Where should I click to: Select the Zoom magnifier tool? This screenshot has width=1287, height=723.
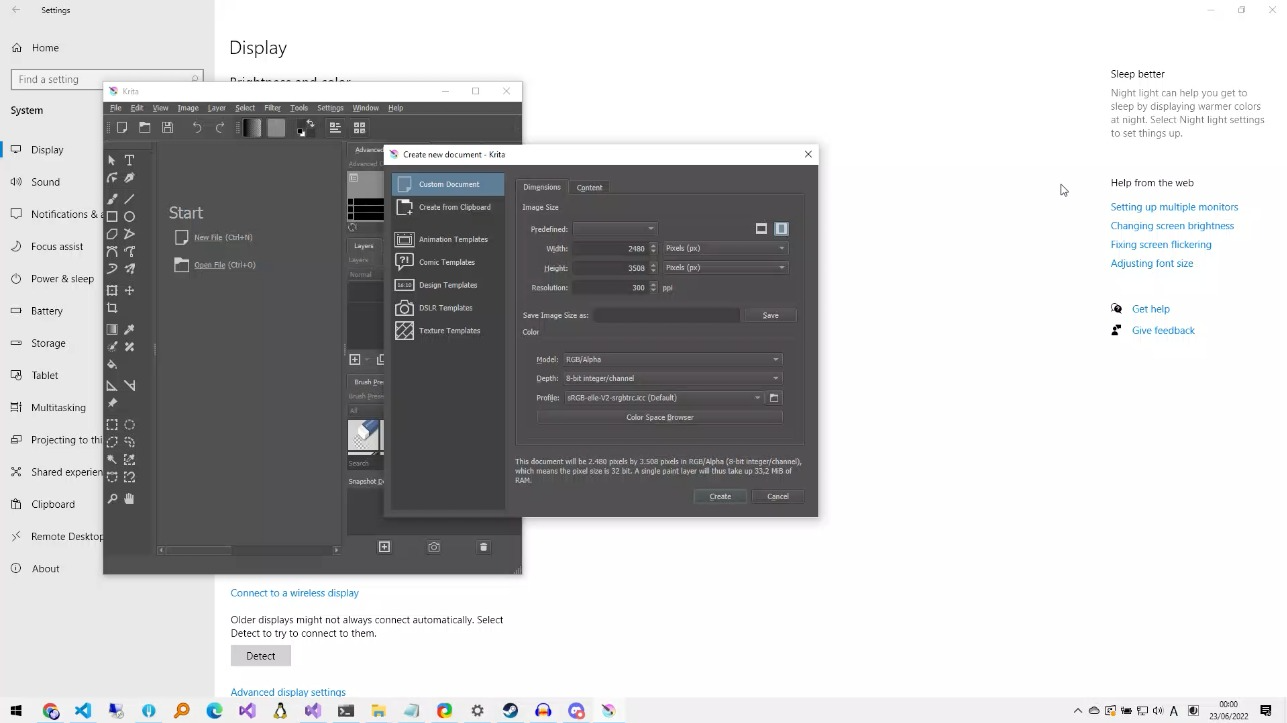pos(112,498)
